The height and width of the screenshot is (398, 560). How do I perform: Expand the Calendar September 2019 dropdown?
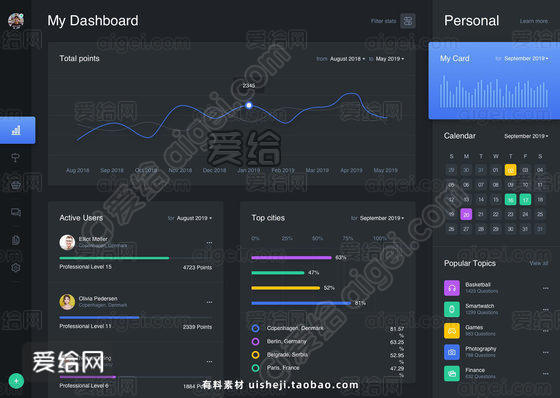pyautogui.click(x=526, y=136)
